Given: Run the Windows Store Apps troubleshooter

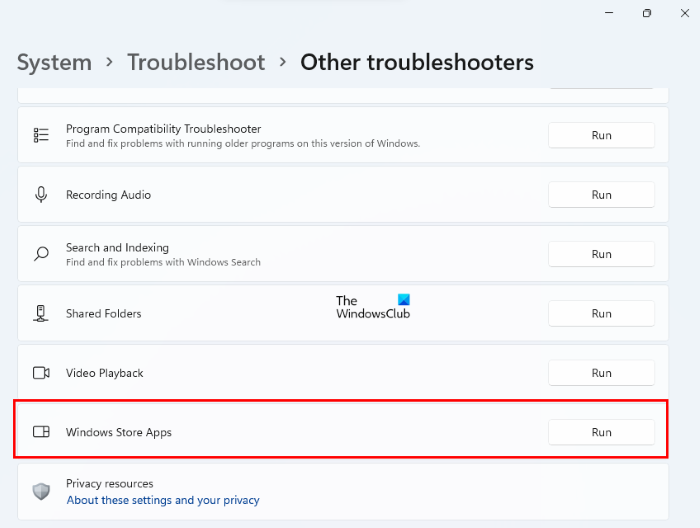Looking at the screenshot, I should [x=601, y=432].
